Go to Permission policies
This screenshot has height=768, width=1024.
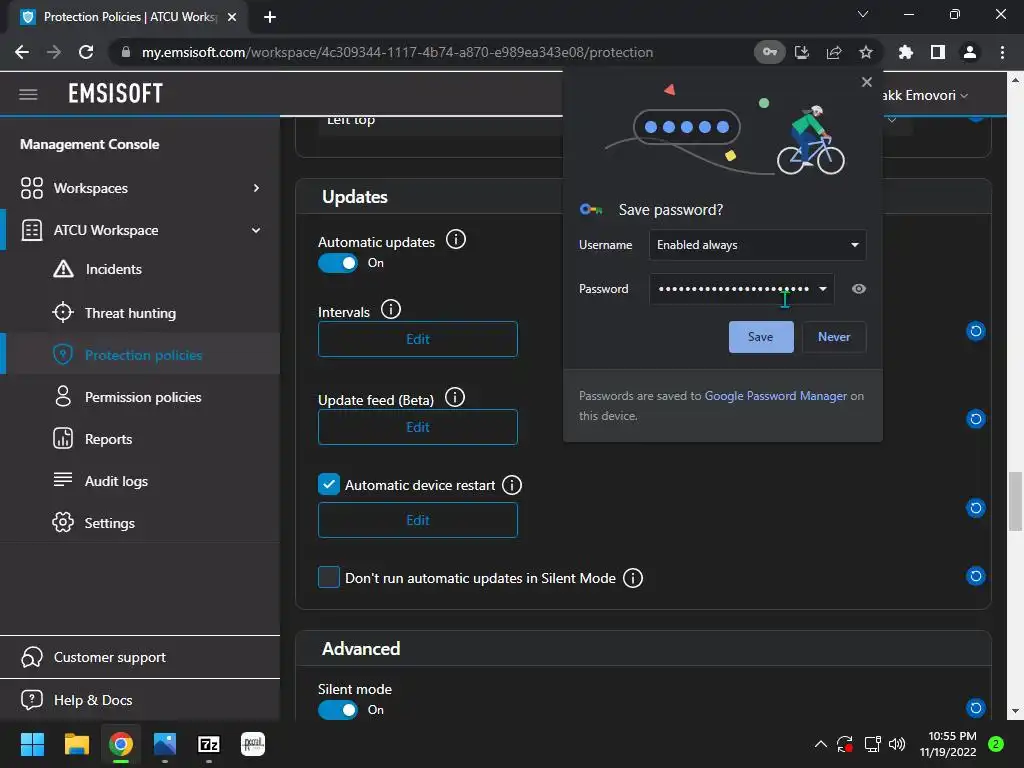tap(143, 397)
